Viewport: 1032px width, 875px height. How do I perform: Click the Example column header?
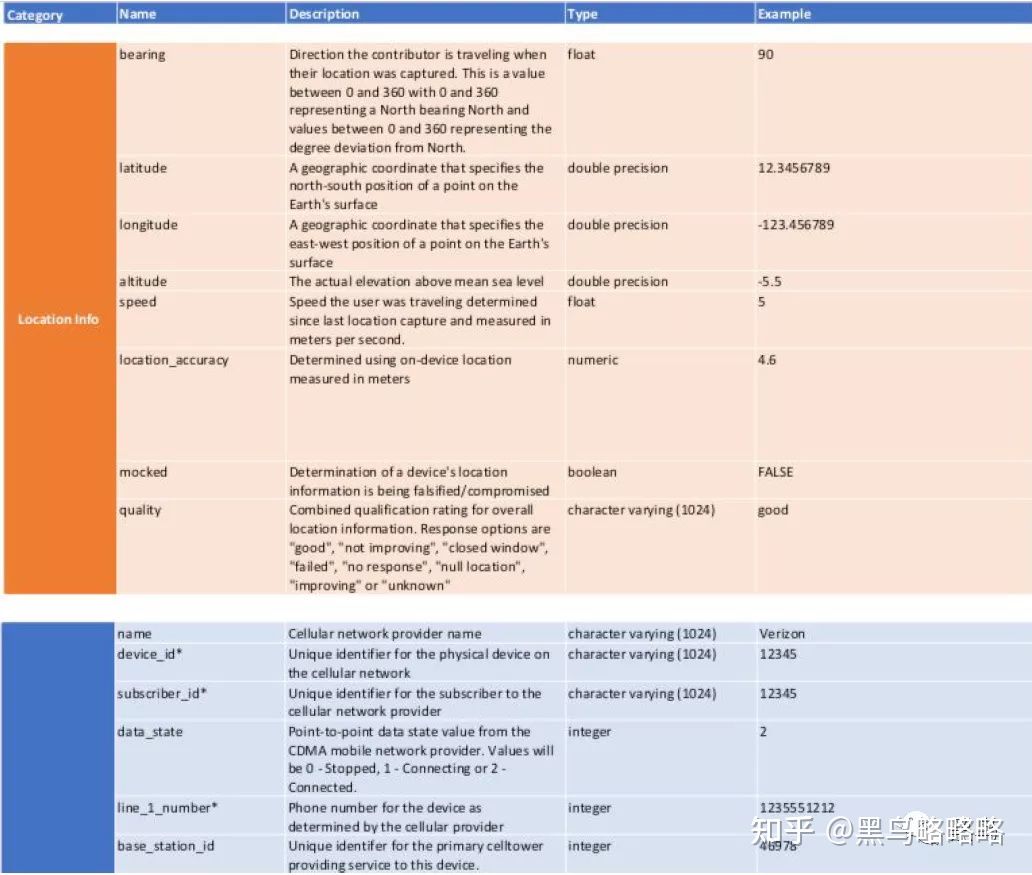(x=784, y=14)
